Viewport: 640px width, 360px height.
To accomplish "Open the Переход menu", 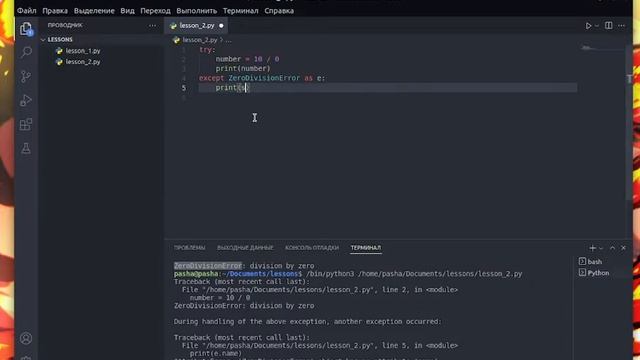I will 156,11.
